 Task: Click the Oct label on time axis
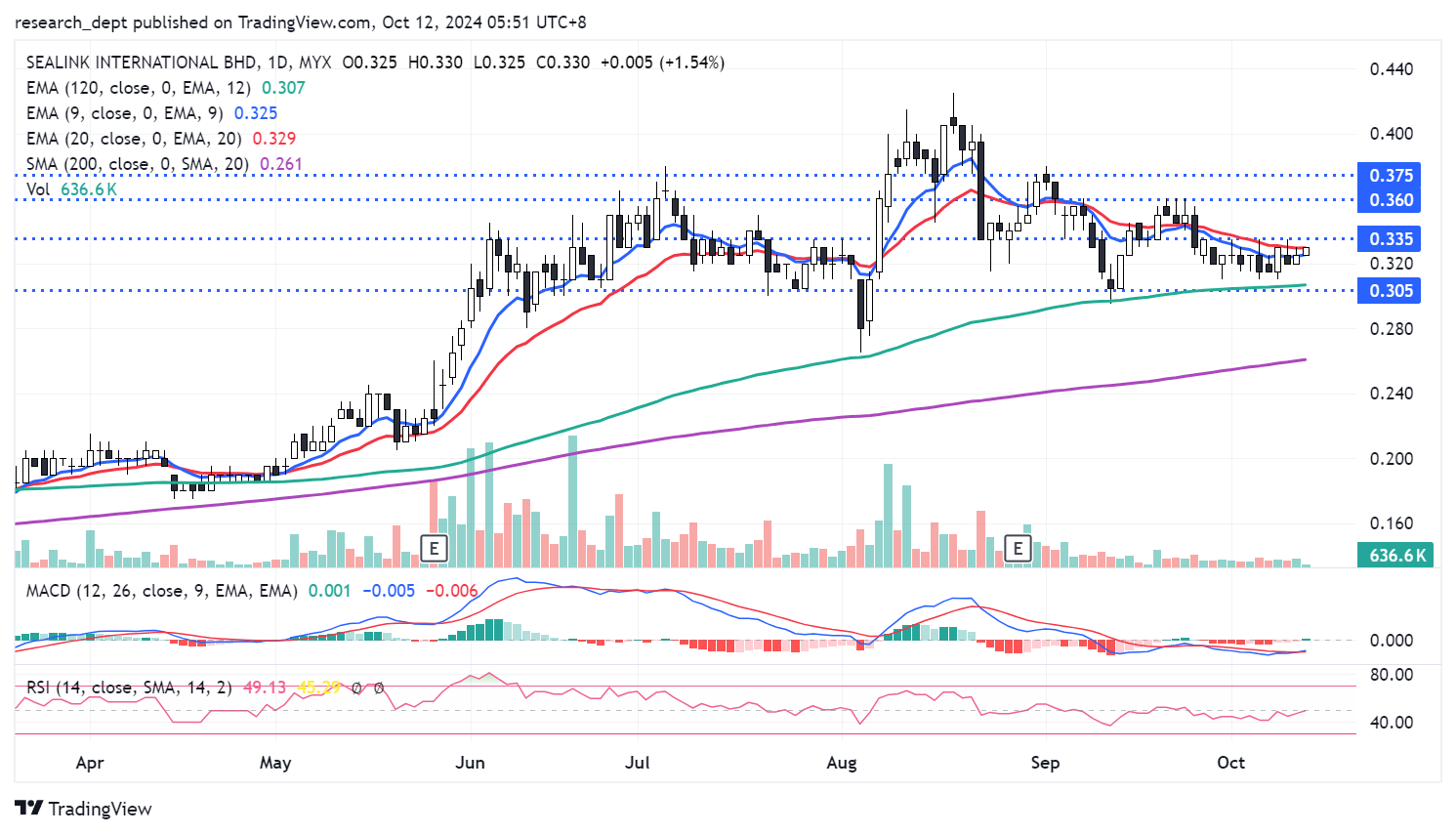pyautogui.click(x=1230, y=763)
